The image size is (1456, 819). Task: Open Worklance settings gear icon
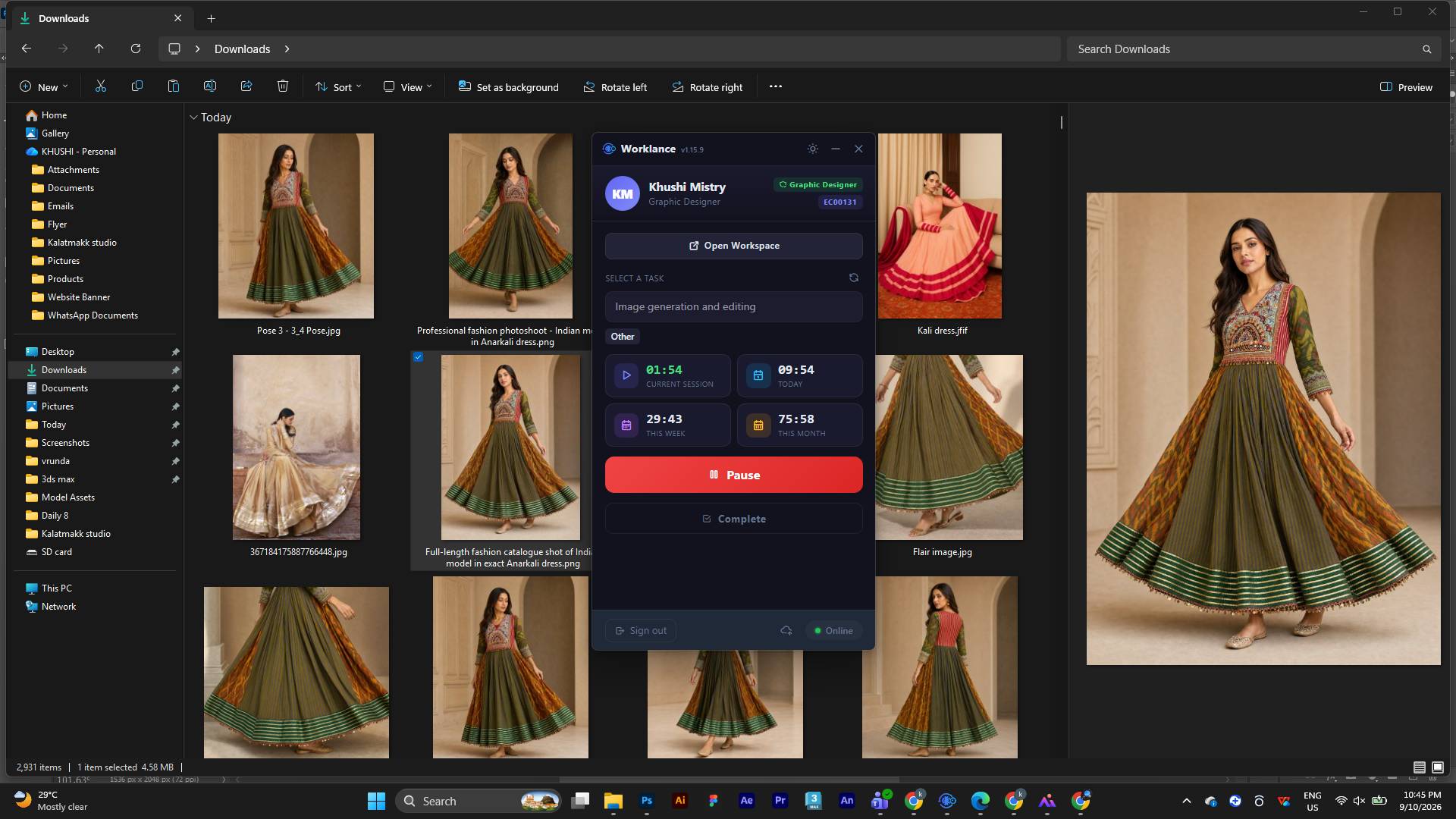[812, 149]
